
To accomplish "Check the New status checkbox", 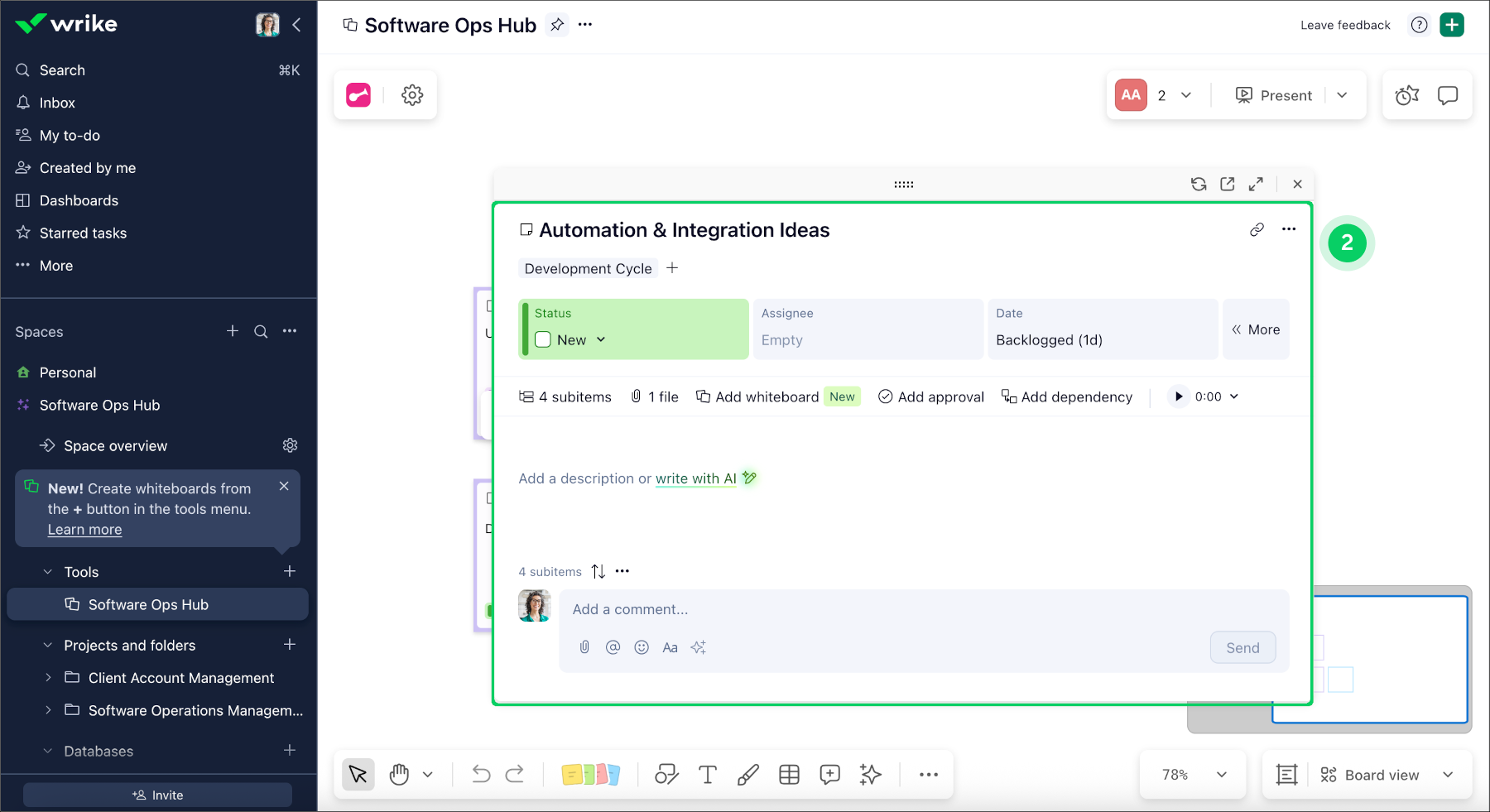I will tap(543, 340).
